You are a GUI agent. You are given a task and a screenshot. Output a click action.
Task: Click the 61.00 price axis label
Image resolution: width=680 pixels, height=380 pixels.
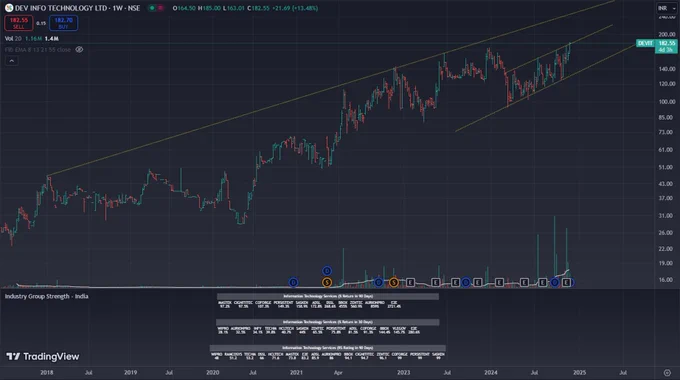click(x=667, y=150)
